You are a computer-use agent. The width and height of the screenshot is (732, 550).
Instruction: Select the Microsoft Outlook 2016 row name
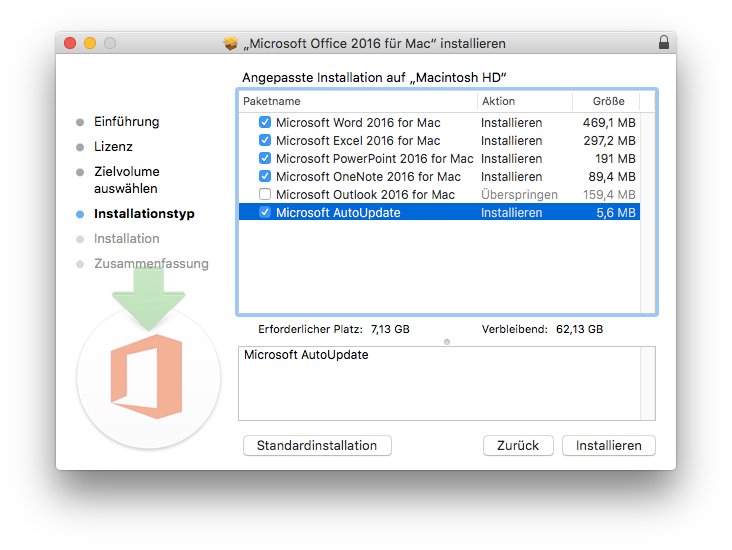pos(365,195)
